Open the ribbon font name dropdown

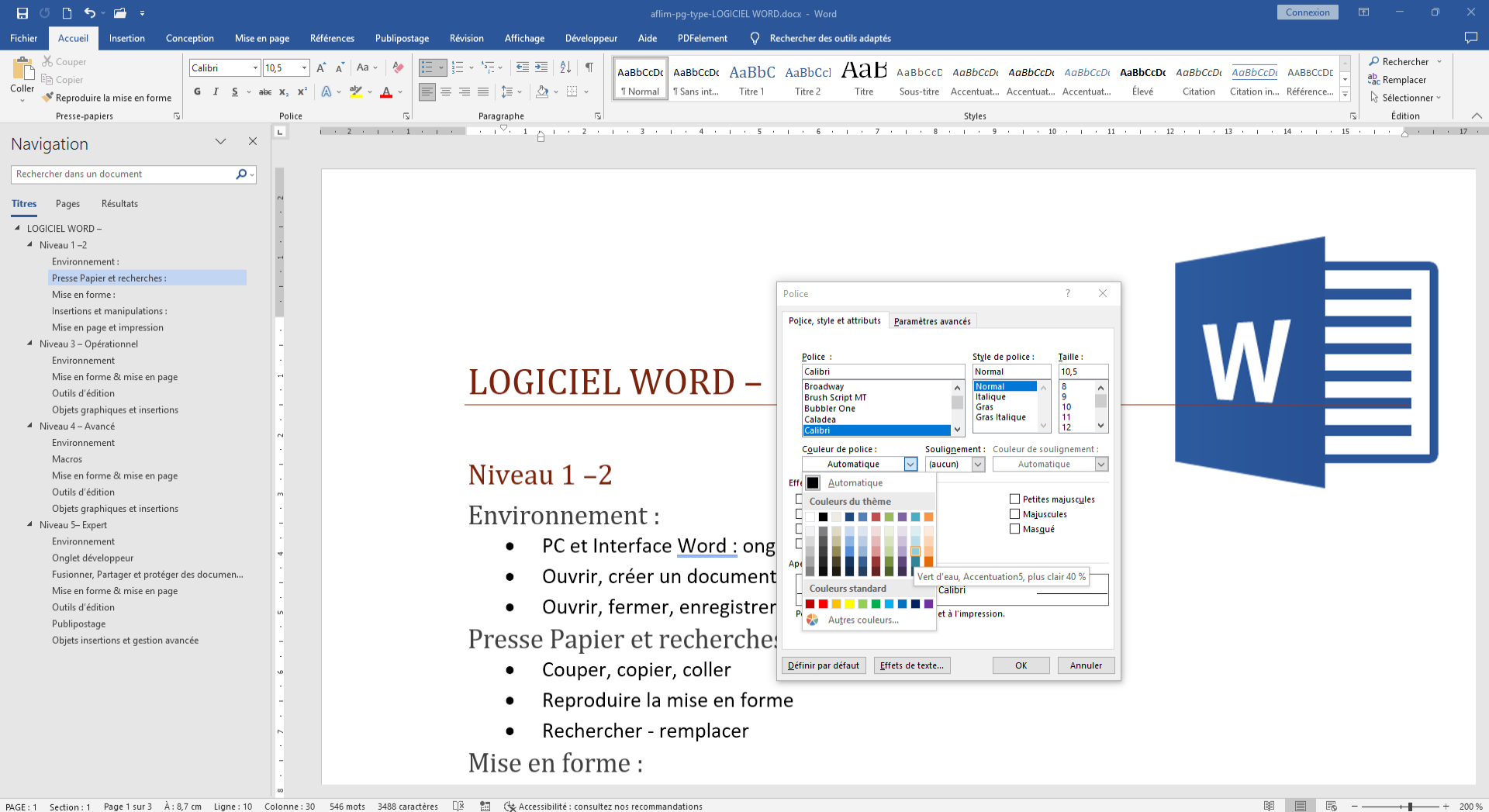255,68
